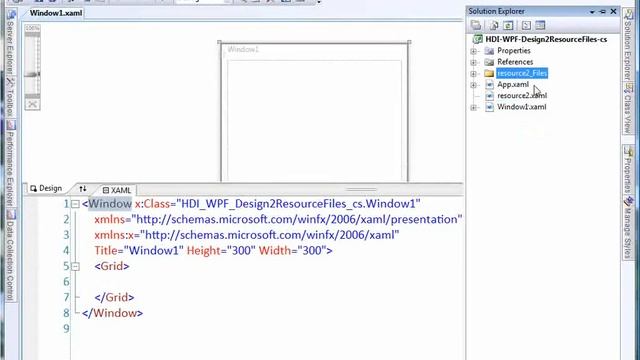This screenshot has width=640, height=360.
Task: Expand the Properties tree node
Action: click(473, 51)
